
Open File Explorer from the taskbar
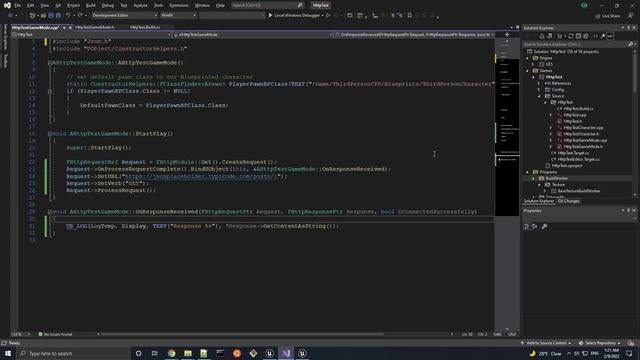click(x=188, y=353)
